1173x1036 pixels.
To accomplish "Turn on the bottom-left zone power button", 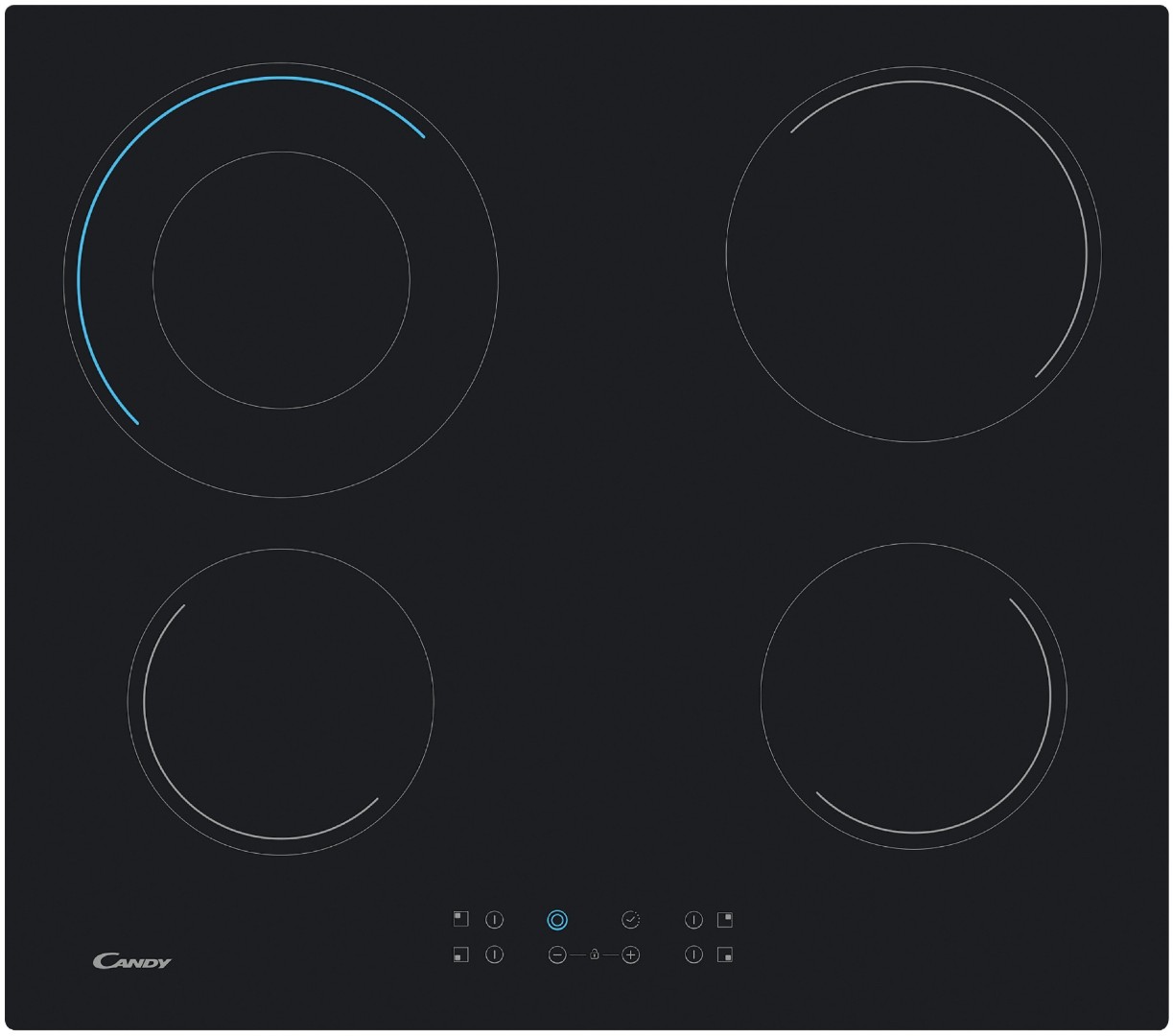I will (x=494, y=955).
